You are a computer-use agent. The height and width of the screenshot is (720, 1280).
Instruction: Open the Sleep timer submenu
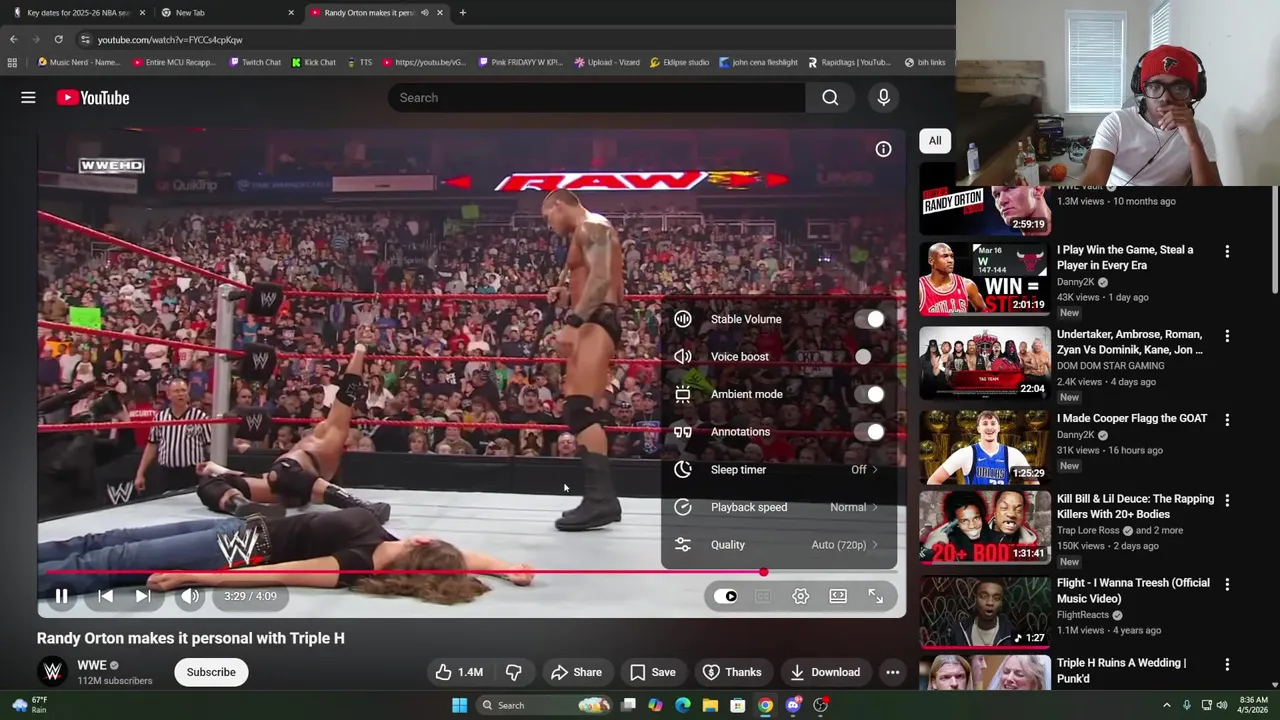coord(779,469)
